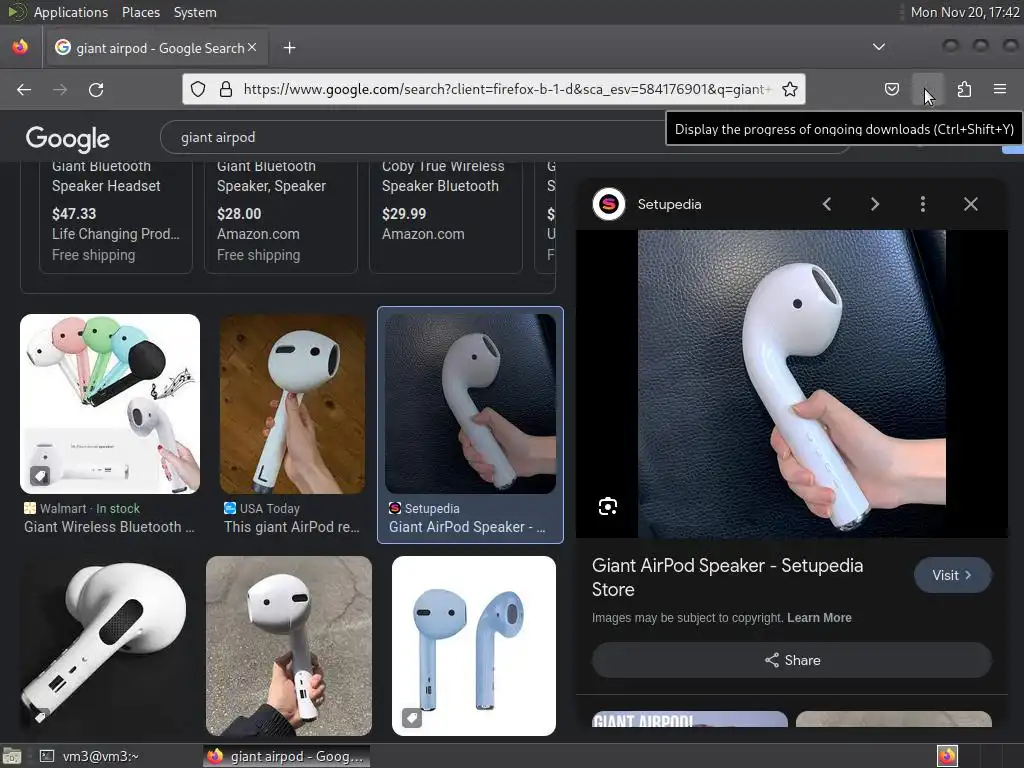Click the Applications menu logo icon
Viewport: 1024px width, 768px height.
(x=16, y=12)
